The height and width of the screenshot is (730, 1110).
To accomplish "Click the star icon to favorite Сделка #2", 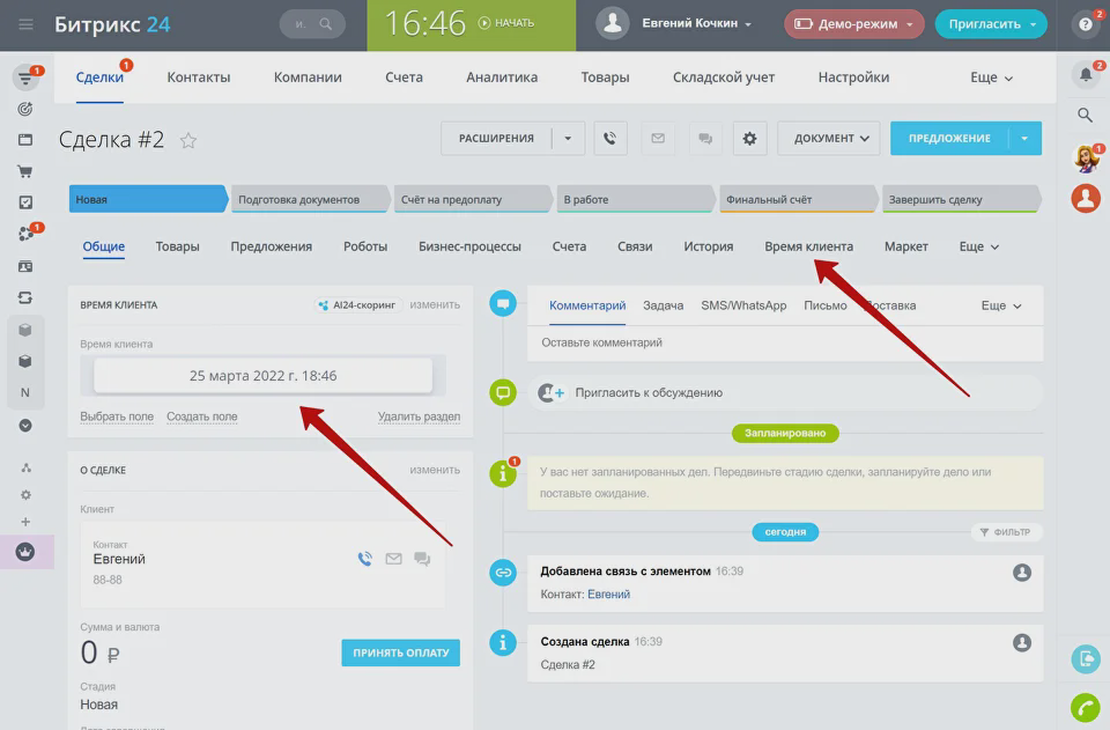I will [x=188, y=141].
